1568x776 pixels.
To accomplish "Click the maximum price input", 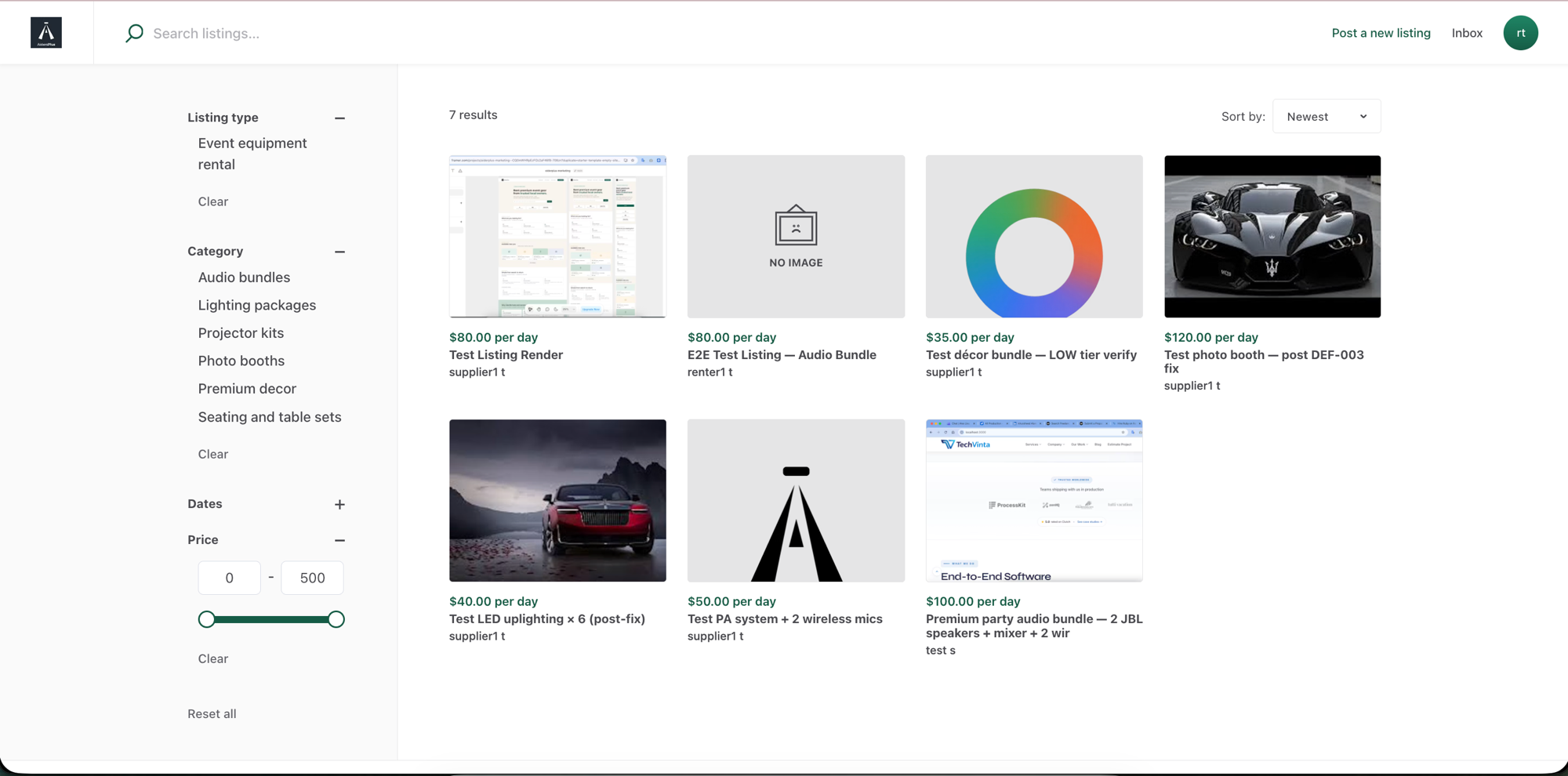I will pos(312,578).
